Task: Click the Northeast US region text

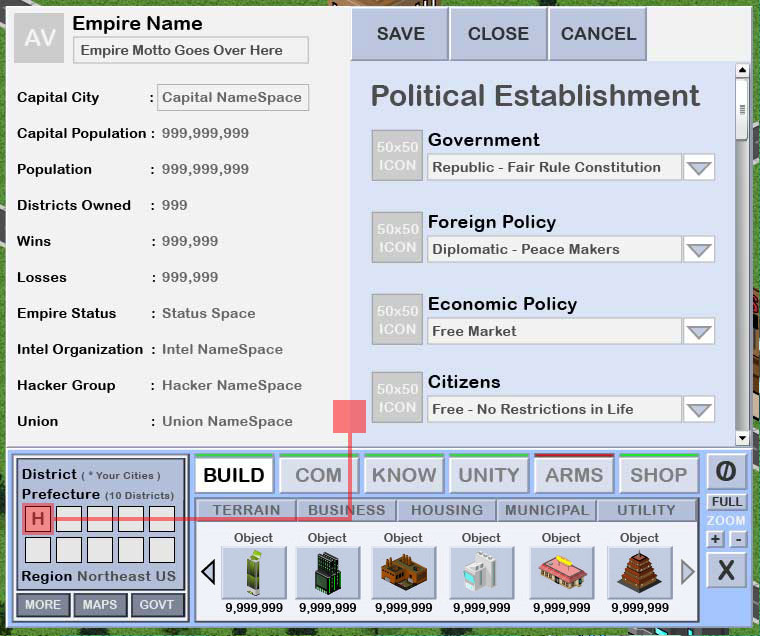Action: pos(127,576)
